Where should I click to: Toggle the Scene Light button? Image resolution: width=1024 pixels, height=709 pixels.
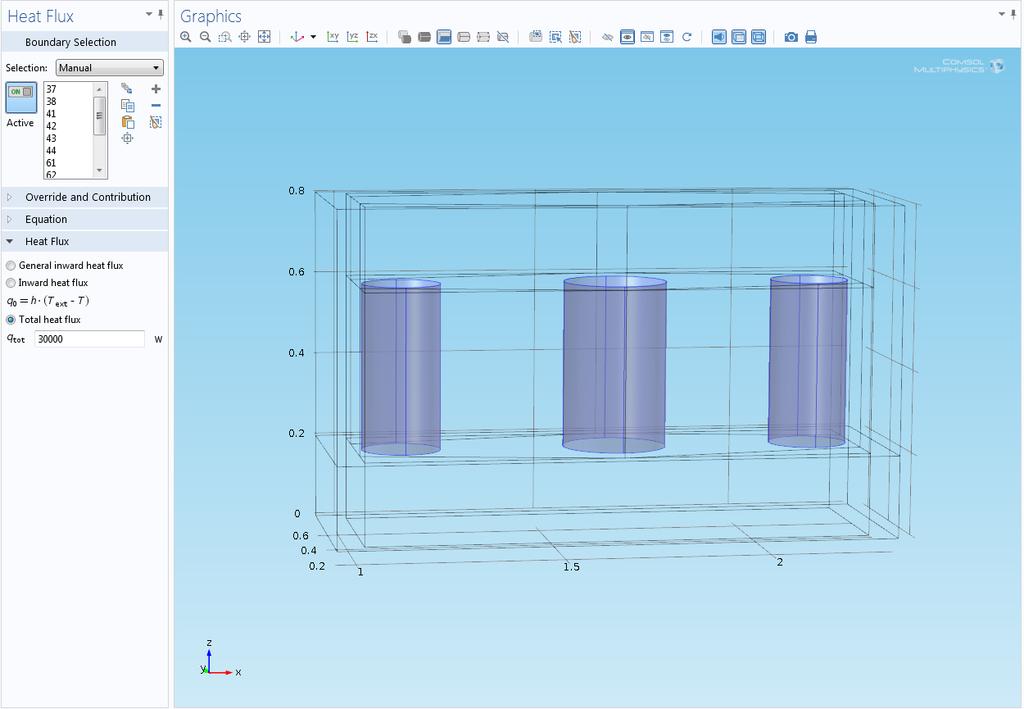pos(719,37)
